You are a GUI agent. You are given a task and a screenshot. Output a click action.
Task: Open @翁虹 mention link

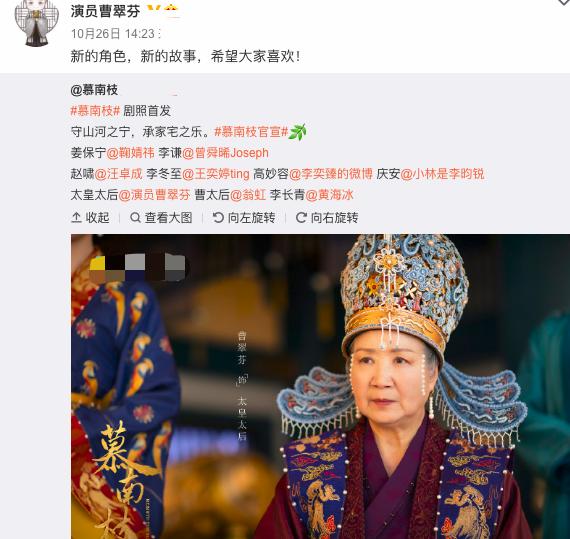tap(248, 195)
